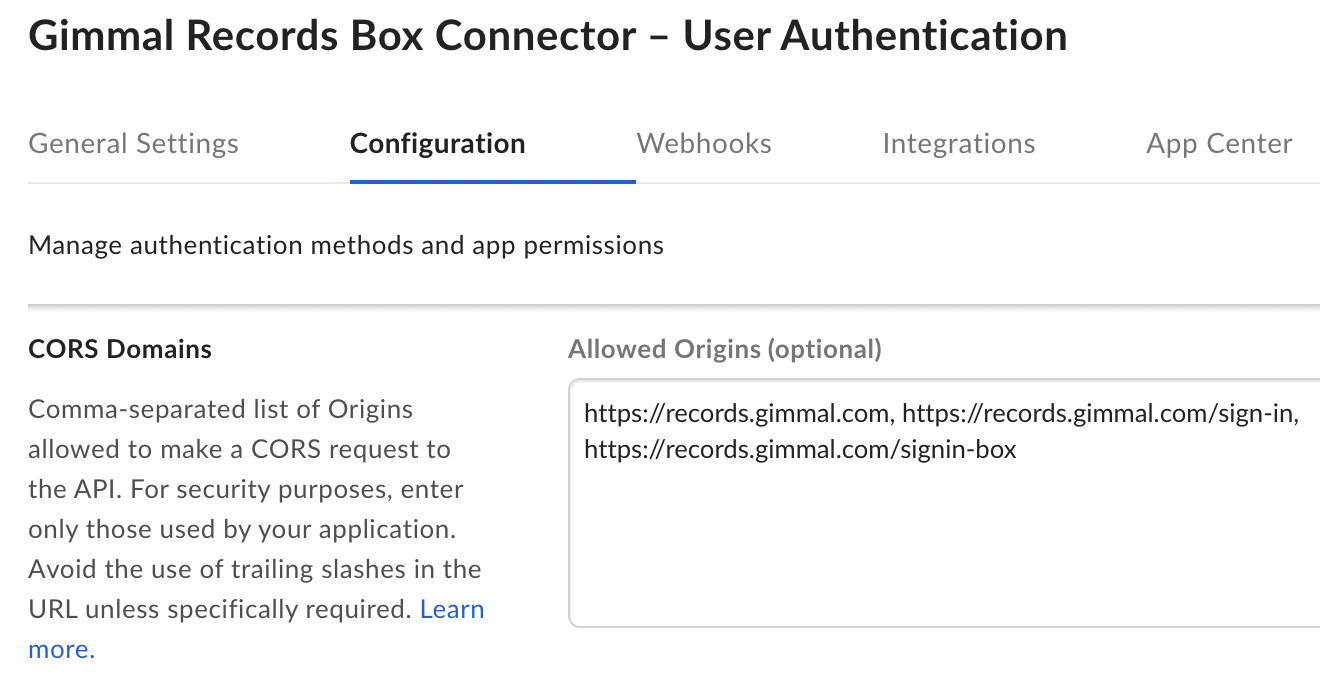The width and height of the screenshot is (1320, 686).
Task: Click the Learn more link
Action: pyautogui.click(x=452, y=609)
